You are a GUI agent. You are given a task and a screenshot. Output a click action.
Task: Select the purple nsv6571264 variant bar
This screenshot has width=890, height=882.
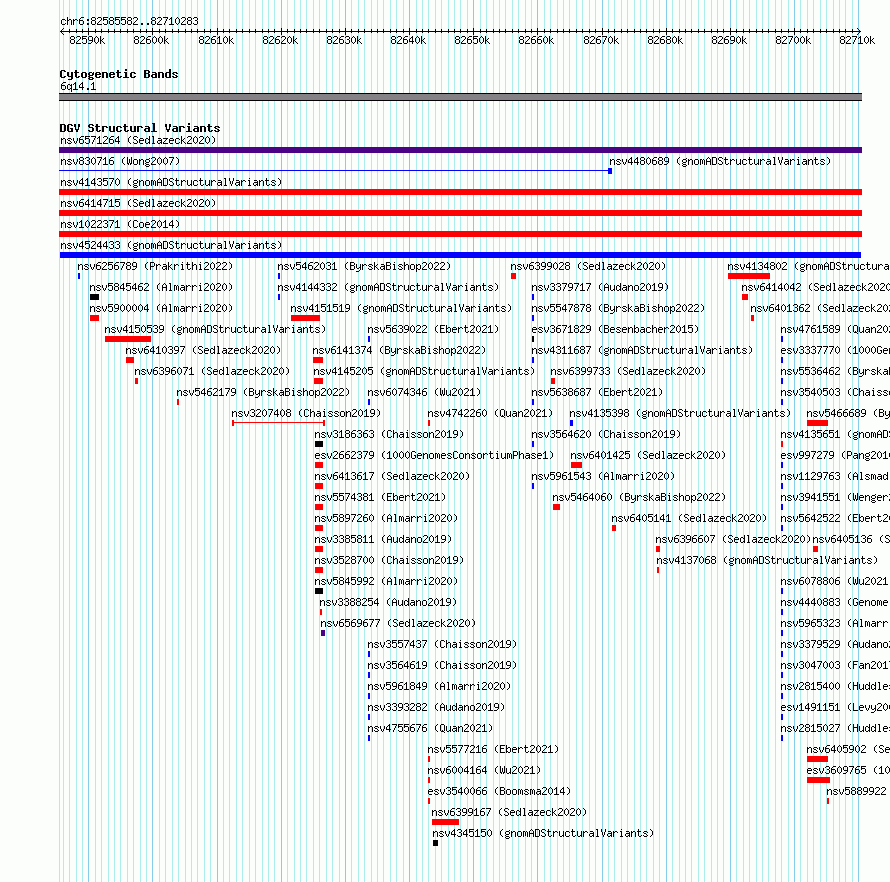460,150
